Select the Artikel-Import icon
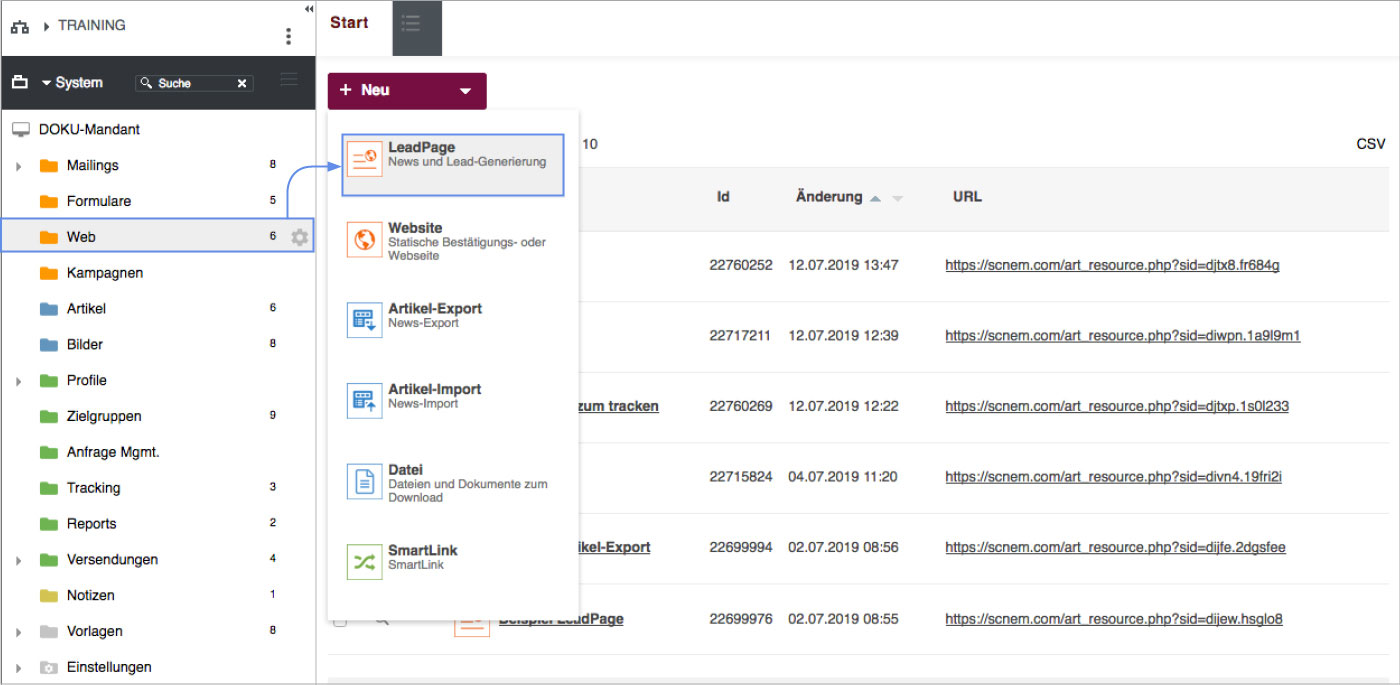This screenshot has width=1400, height=685. point(364,401)
